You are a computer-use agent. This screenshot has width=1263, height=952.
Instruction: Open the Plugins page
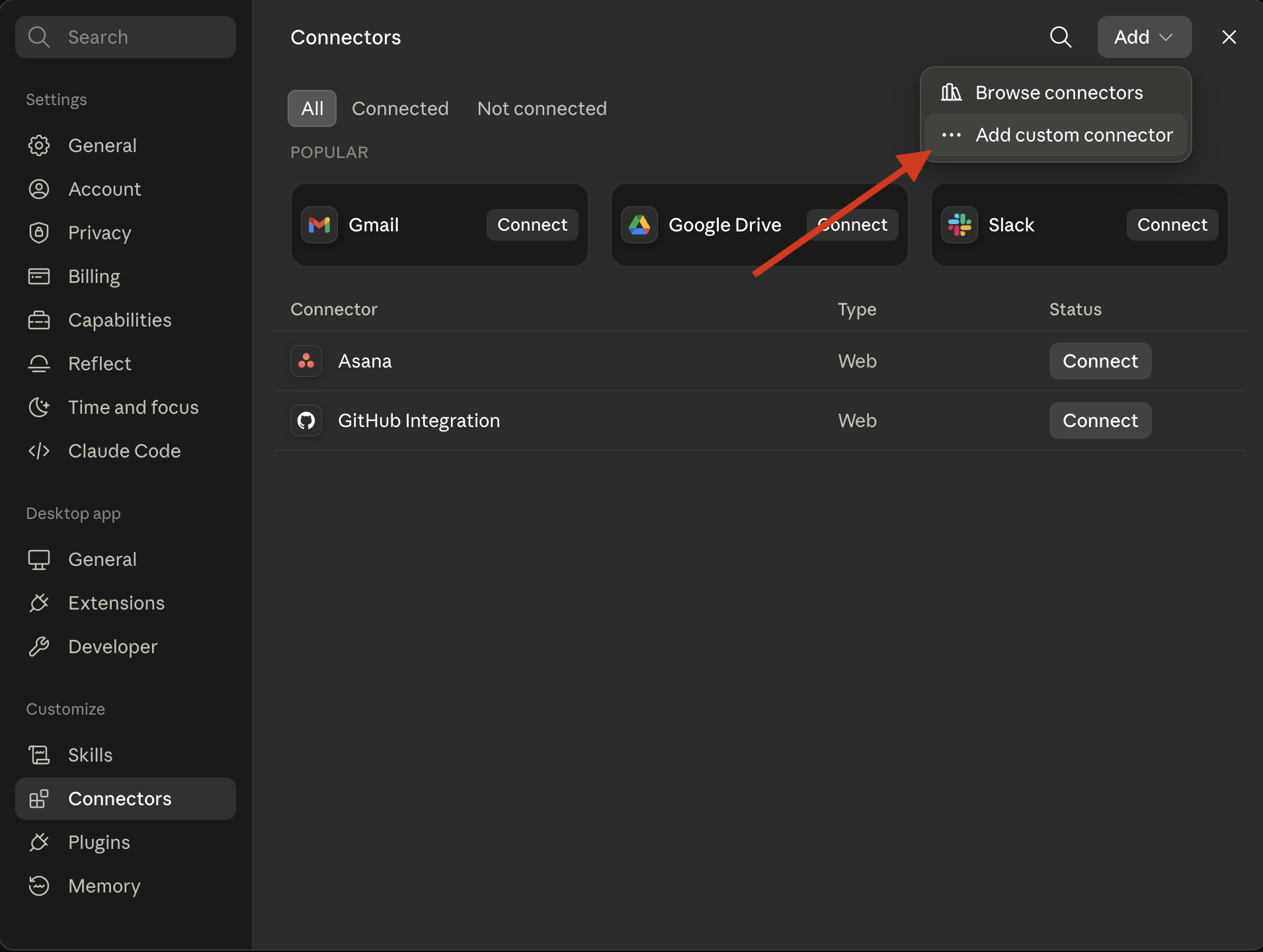126,842
